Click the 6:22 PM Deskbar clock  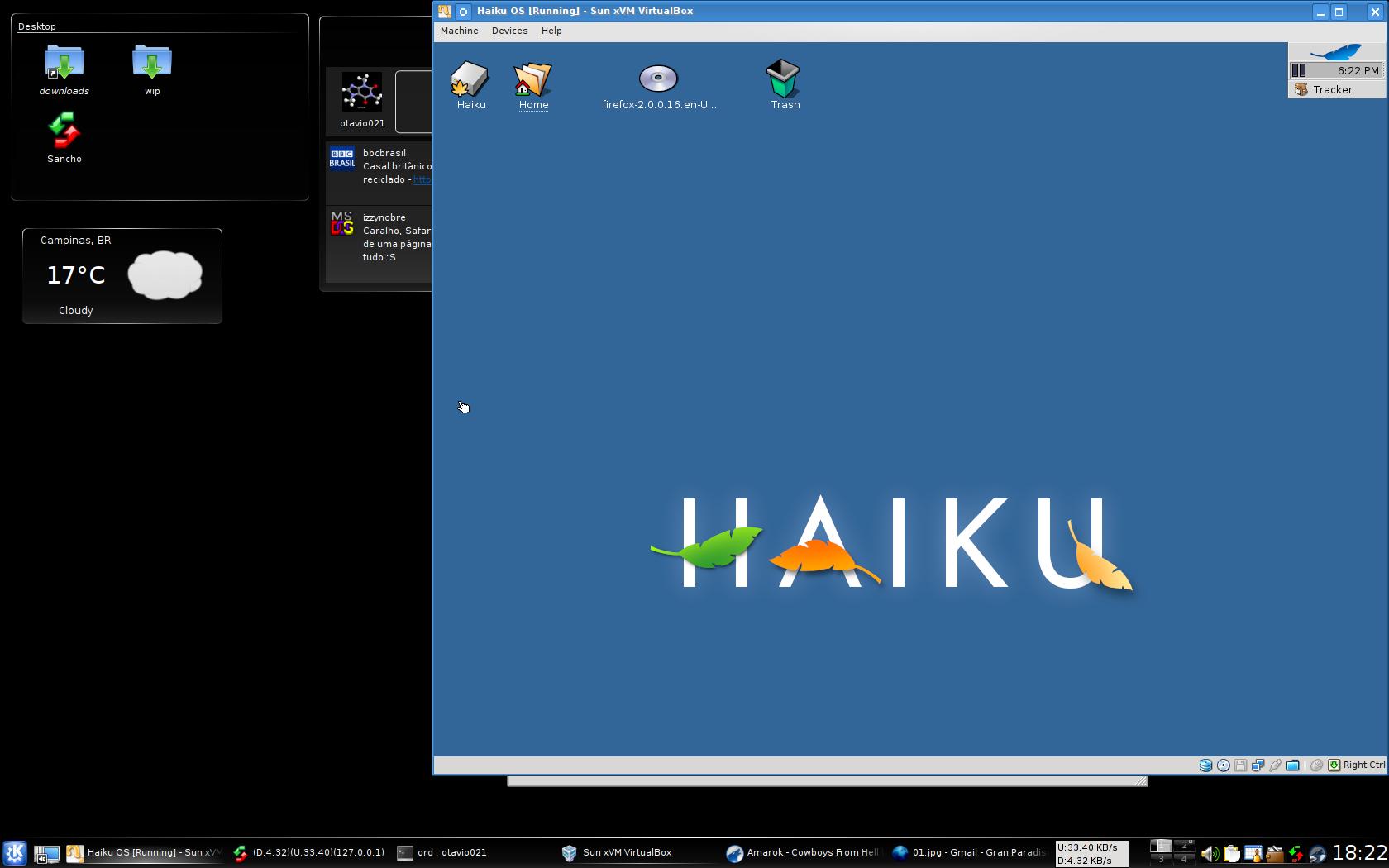(x=1358, y=70)
